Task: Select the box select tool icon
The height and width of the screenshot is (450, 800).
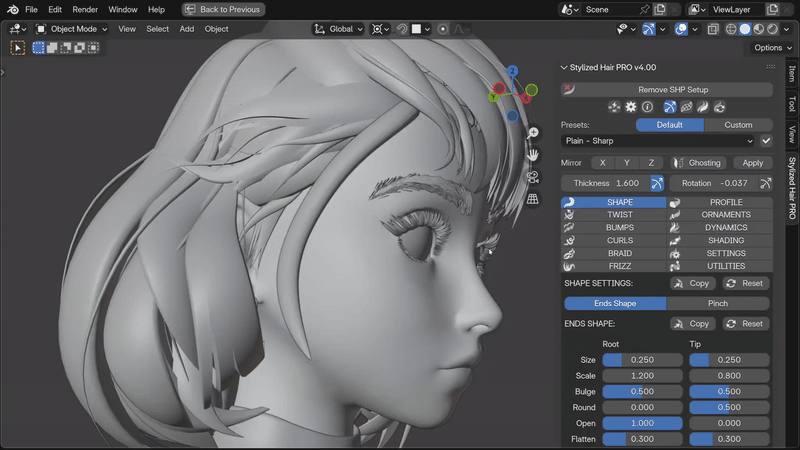Action: pyautogui.click(x=38, y=47)
